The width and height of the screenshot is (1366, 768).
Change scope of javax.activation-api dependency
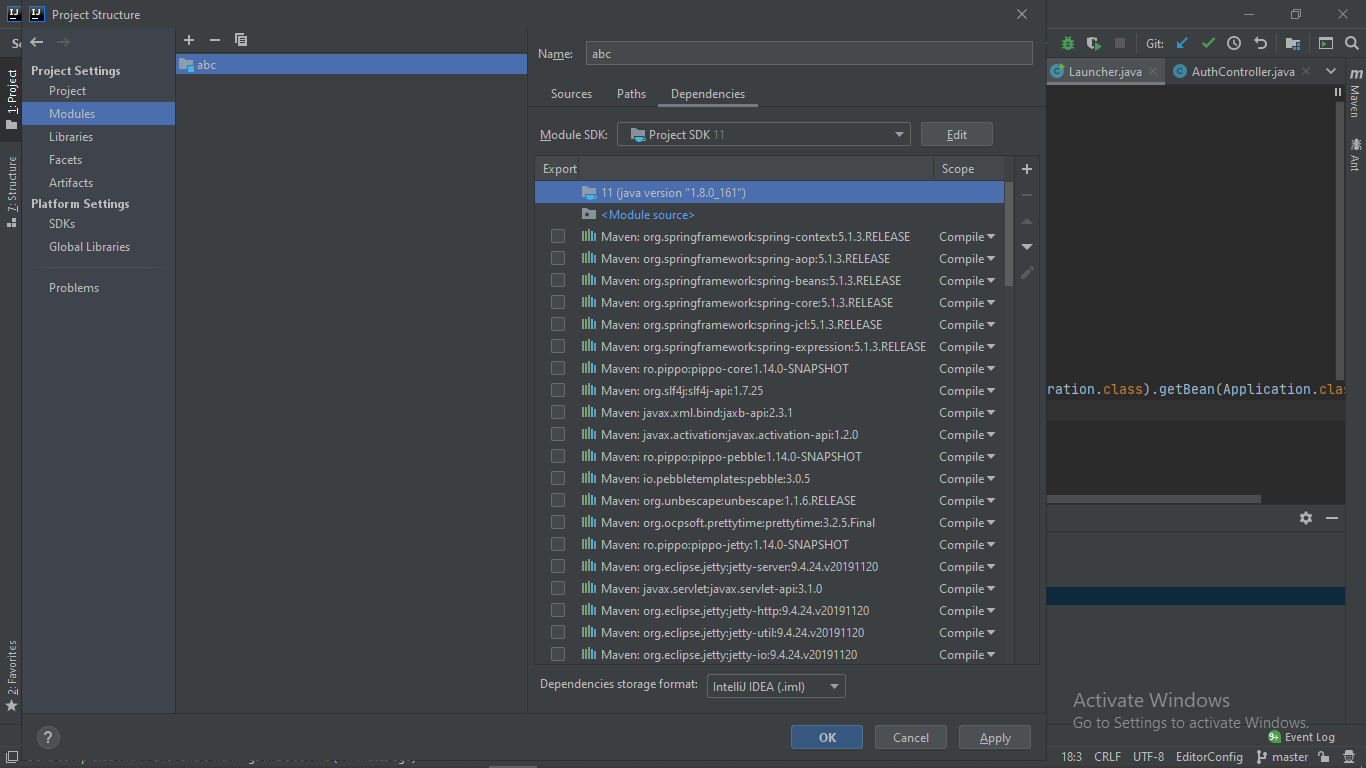[967, 435]
